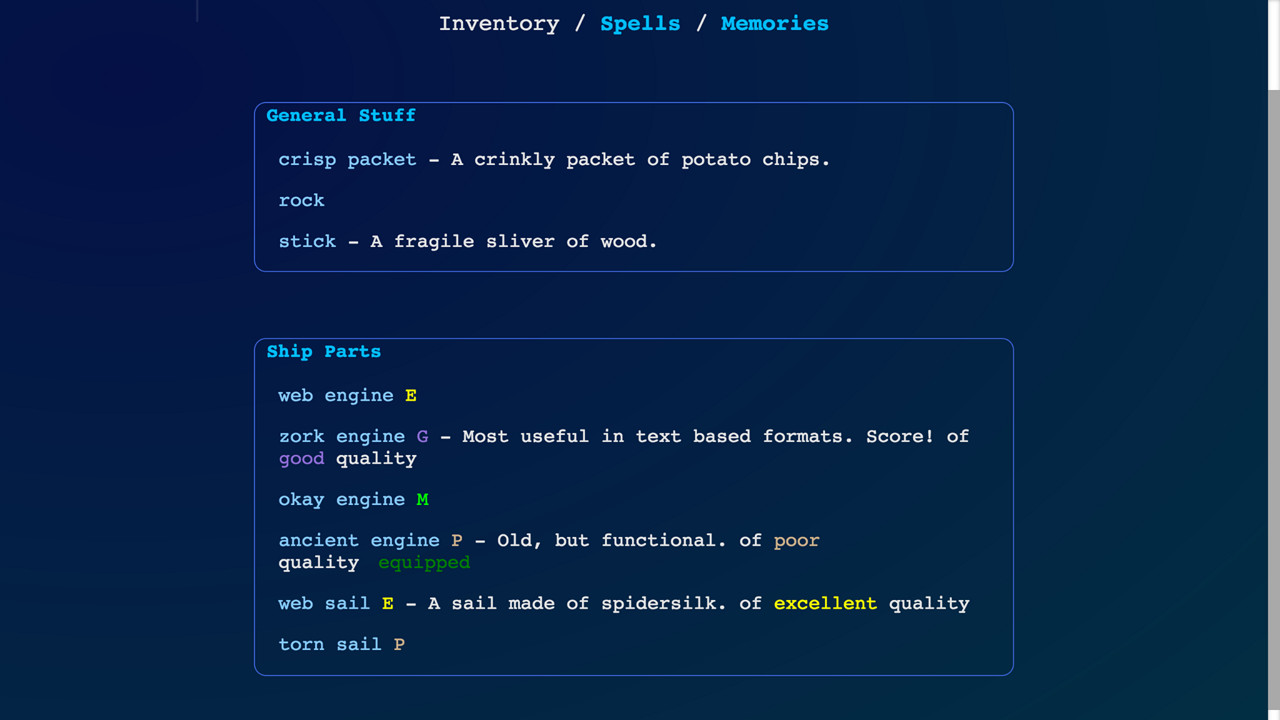Switch to the Spells tab
This screenshot has height=720, width=1280.
coord(640,23)
